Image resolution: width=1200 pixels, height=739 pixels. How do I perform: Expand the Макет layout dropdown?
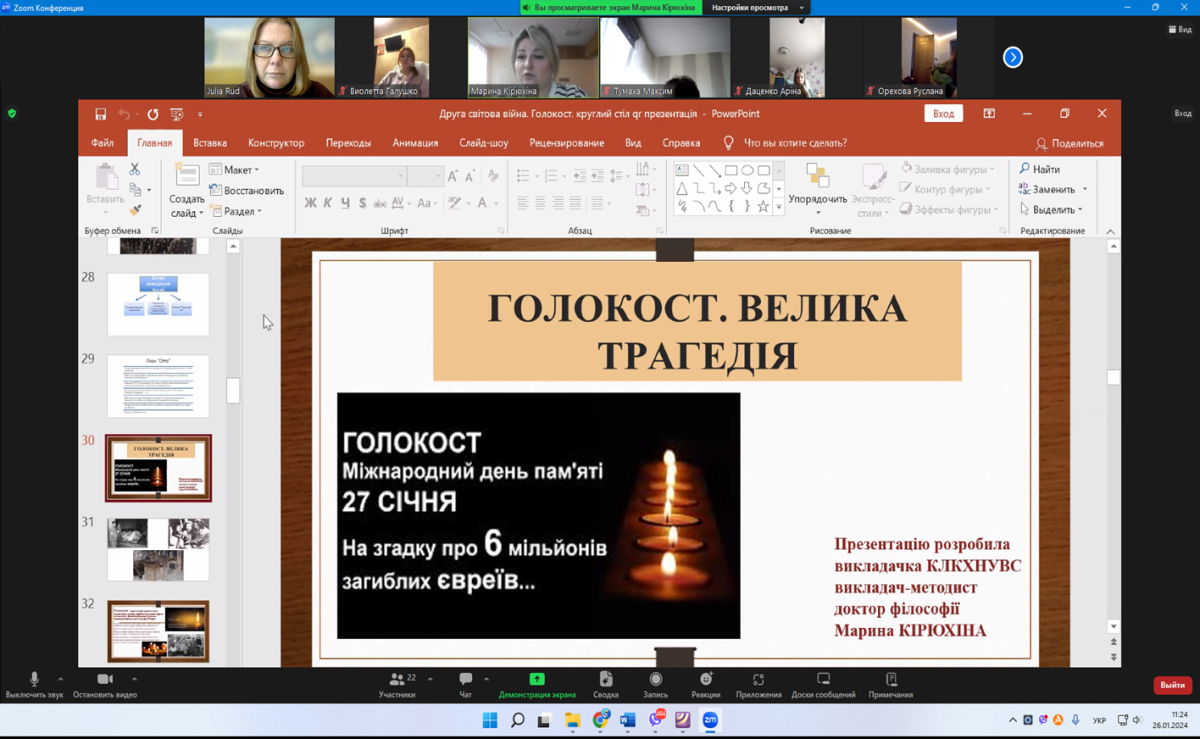coord(235,170)
